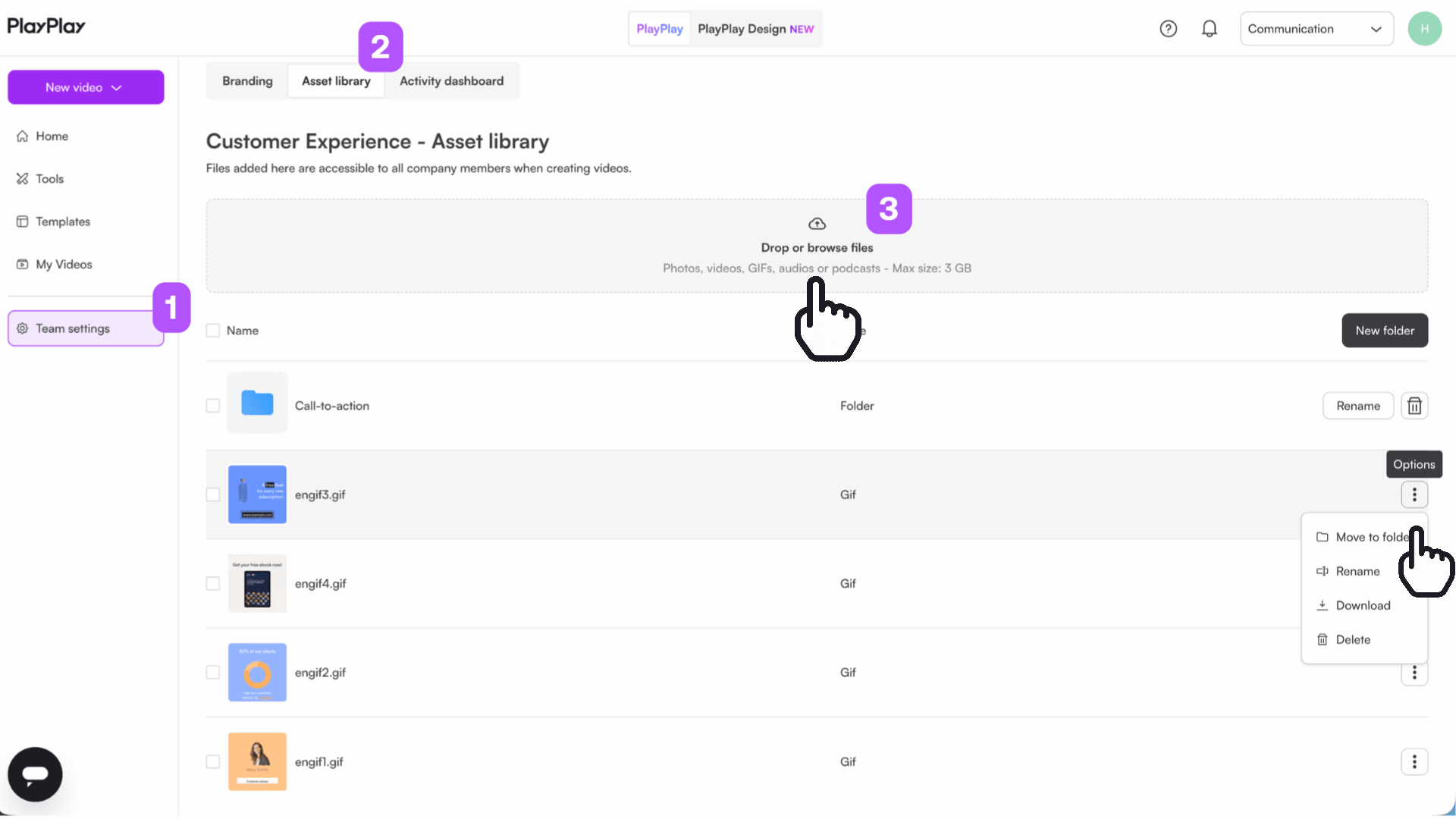1456x819 pixels.
Task: Click the New folder button
Action: point(1385,331)
